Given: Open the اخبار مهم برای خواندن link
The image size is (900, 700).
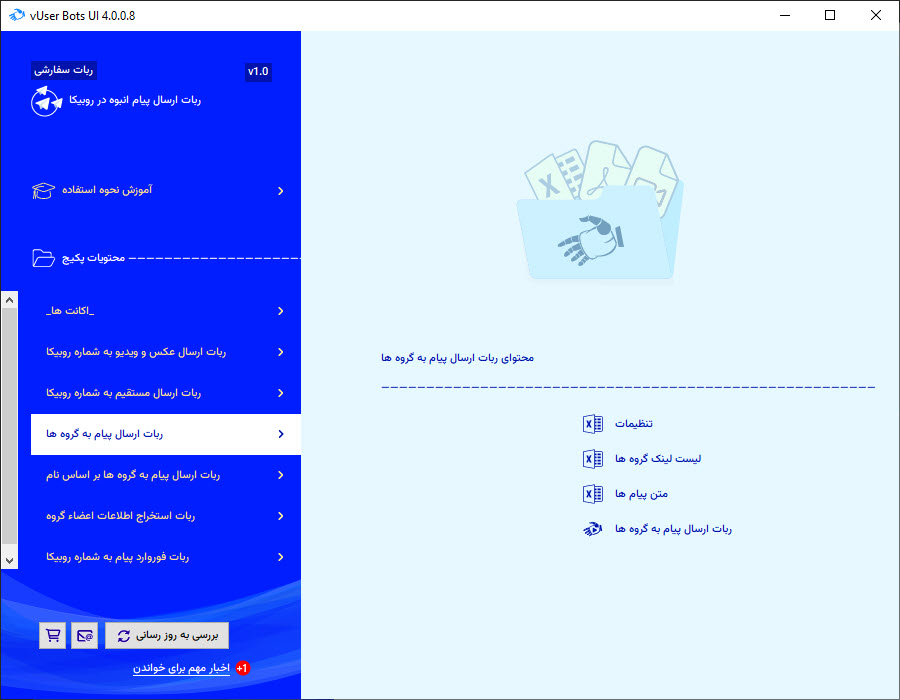Looking at the screenshot, I should click(181, 668).
